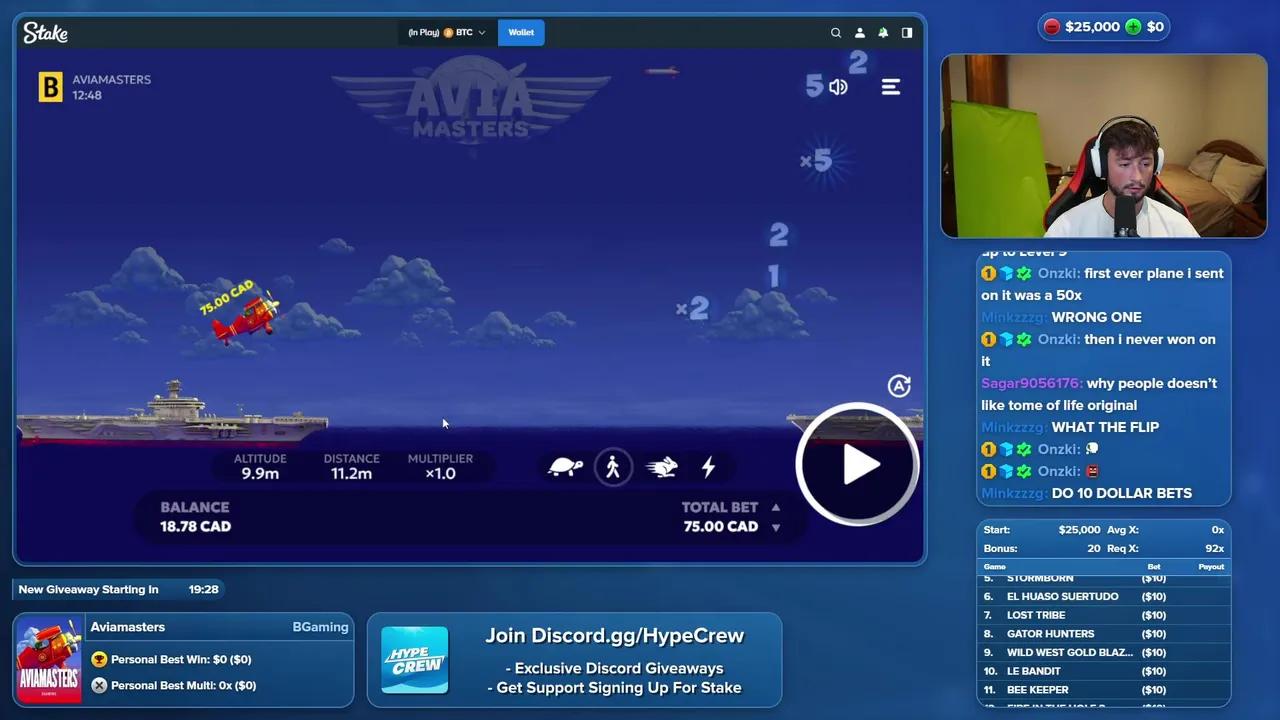This screenshot has height=720, width=1280.
Task: Open the search magnifier icon
Action: tap(836, 33)
